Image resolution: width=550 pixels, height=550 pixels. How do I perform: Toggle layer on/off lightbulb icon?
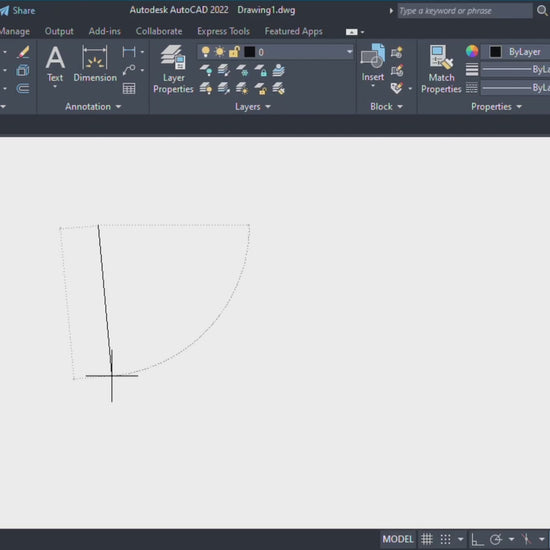(206, 52)
